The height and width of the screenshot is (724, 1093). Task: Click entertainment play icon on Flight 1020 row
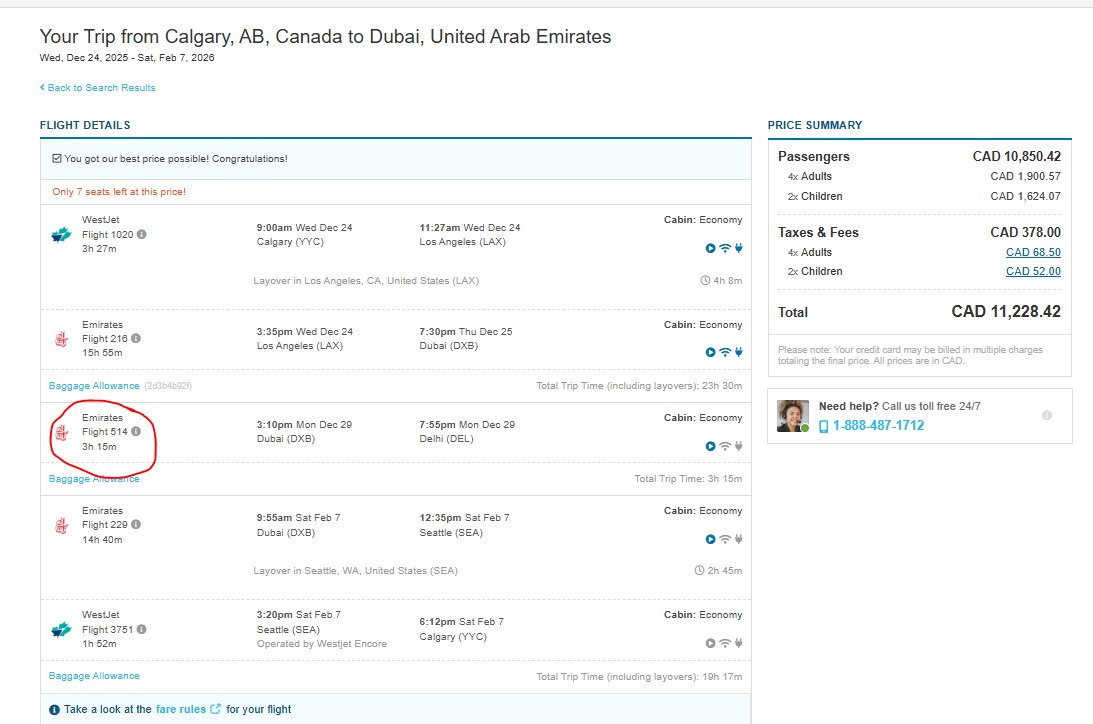(710, 248)
